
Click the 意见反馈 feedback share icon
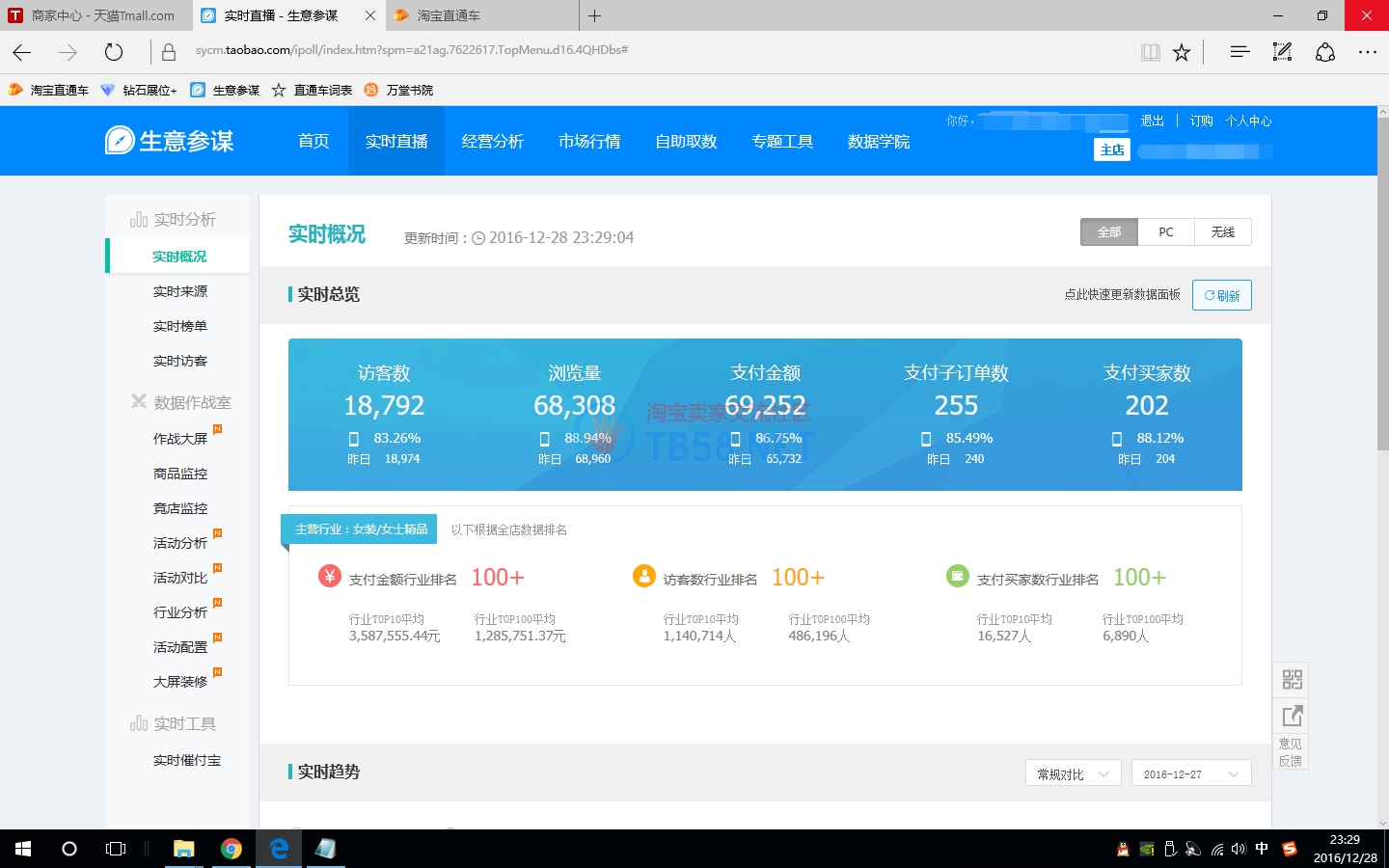1292,716
